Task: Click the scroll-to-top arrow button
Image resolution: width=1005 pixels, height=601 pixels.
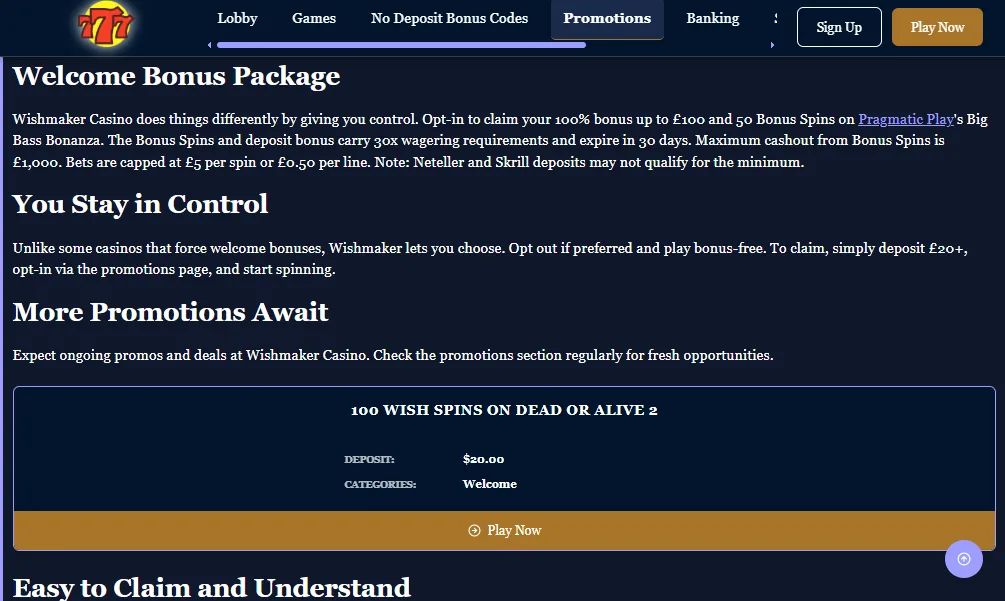Action: [963, 559]
